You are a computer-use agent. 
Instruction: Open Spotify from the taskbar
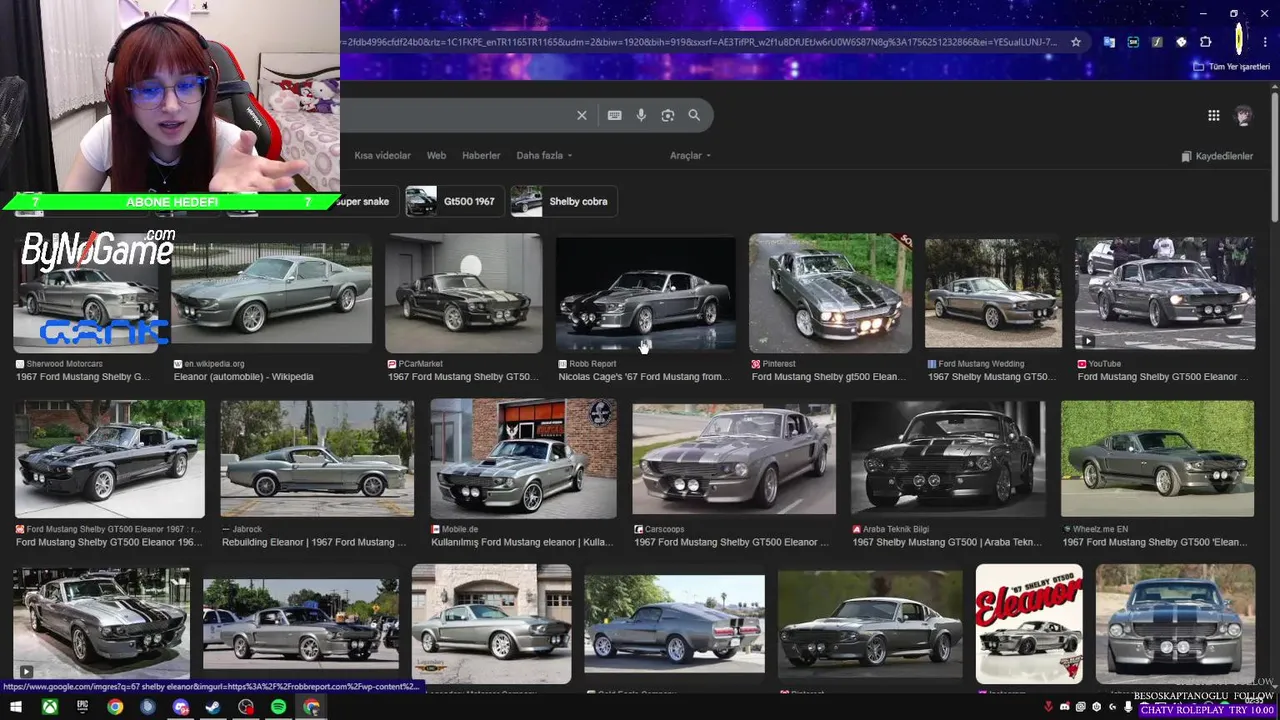(x=278, y=707)
